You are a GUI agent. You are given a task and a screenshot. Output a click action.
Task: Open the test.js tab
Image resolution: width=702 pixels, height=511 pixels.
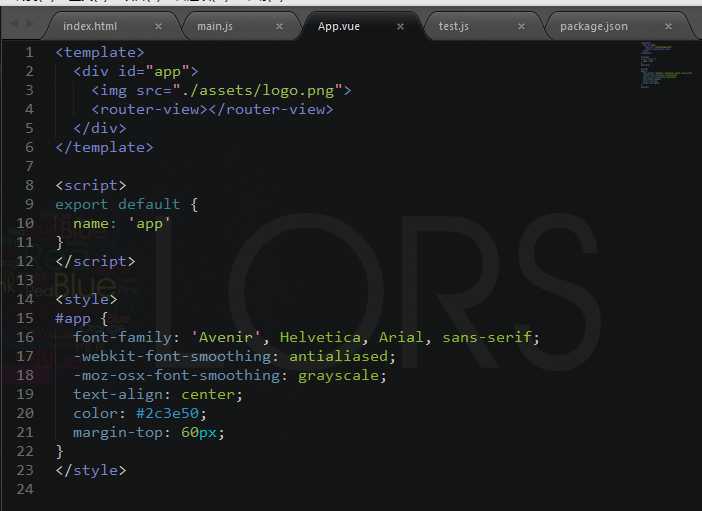tap(454, 26)
